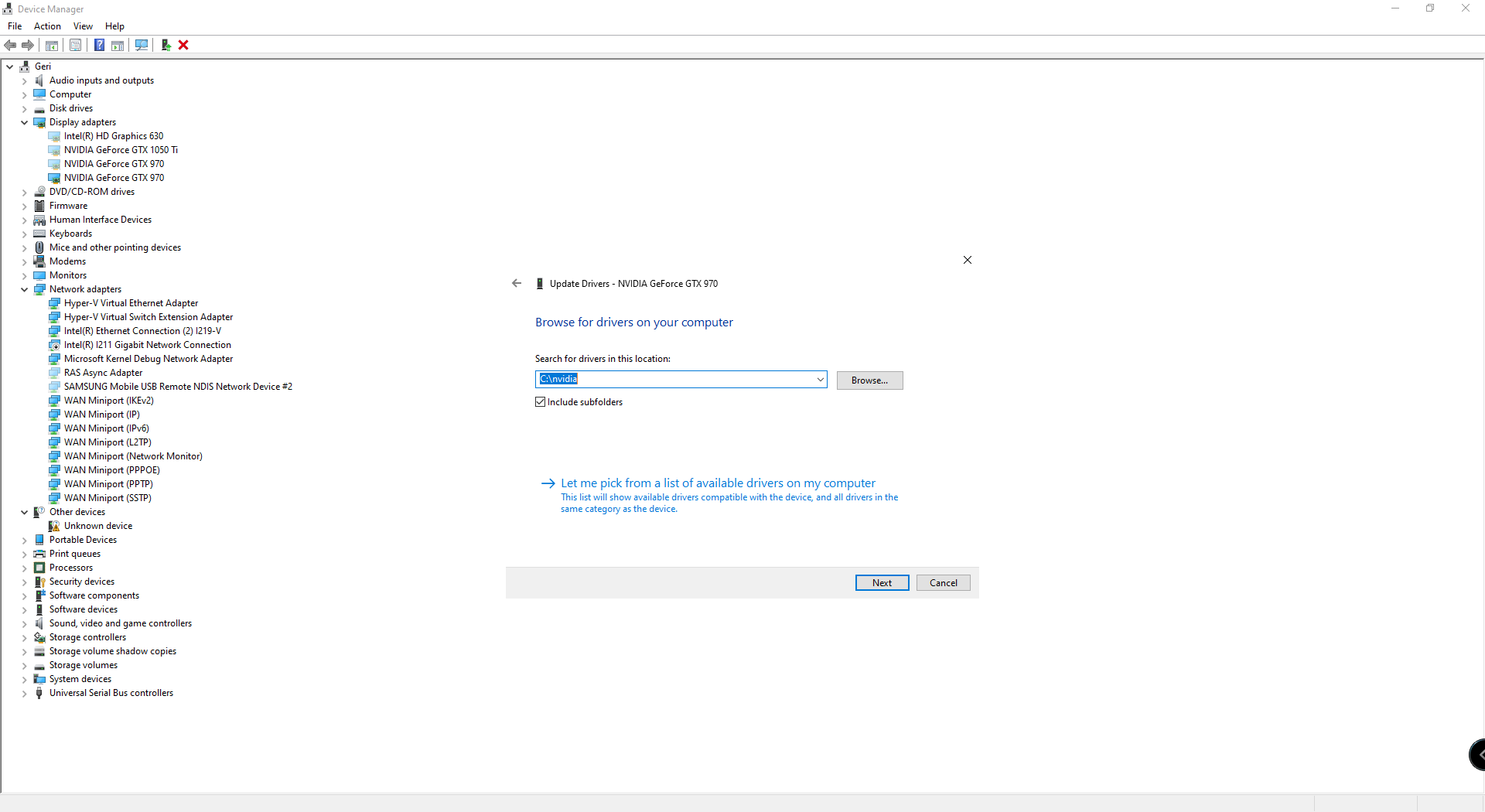The width and height of the screenshot is (1485, 812).
Task: Click the Cancel button in the dialog
Action: coord(943,582)
